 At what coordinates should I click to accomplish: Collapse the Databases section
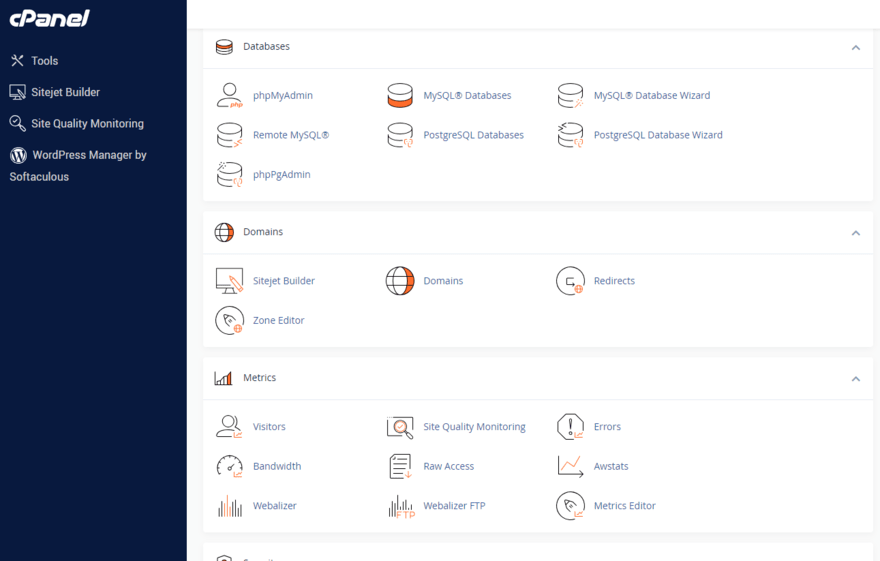tap(856, 48)
